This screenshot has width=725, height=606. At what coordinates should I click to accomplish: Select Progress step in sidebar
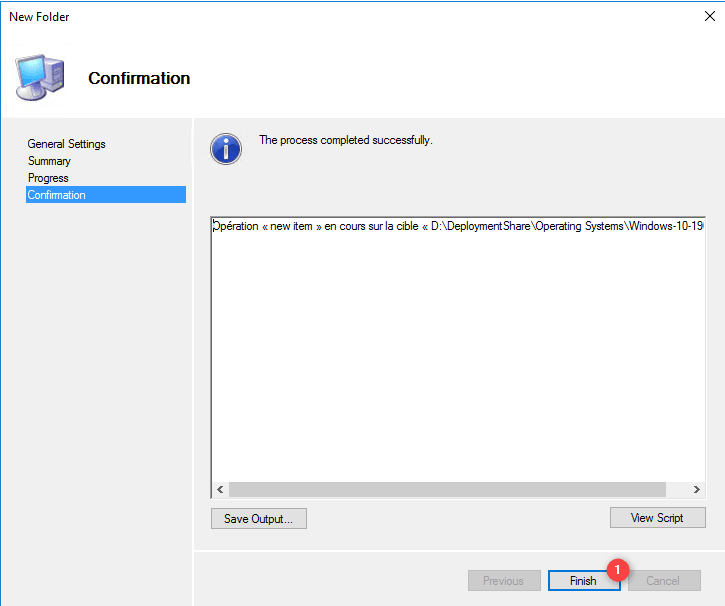(48, 178)
